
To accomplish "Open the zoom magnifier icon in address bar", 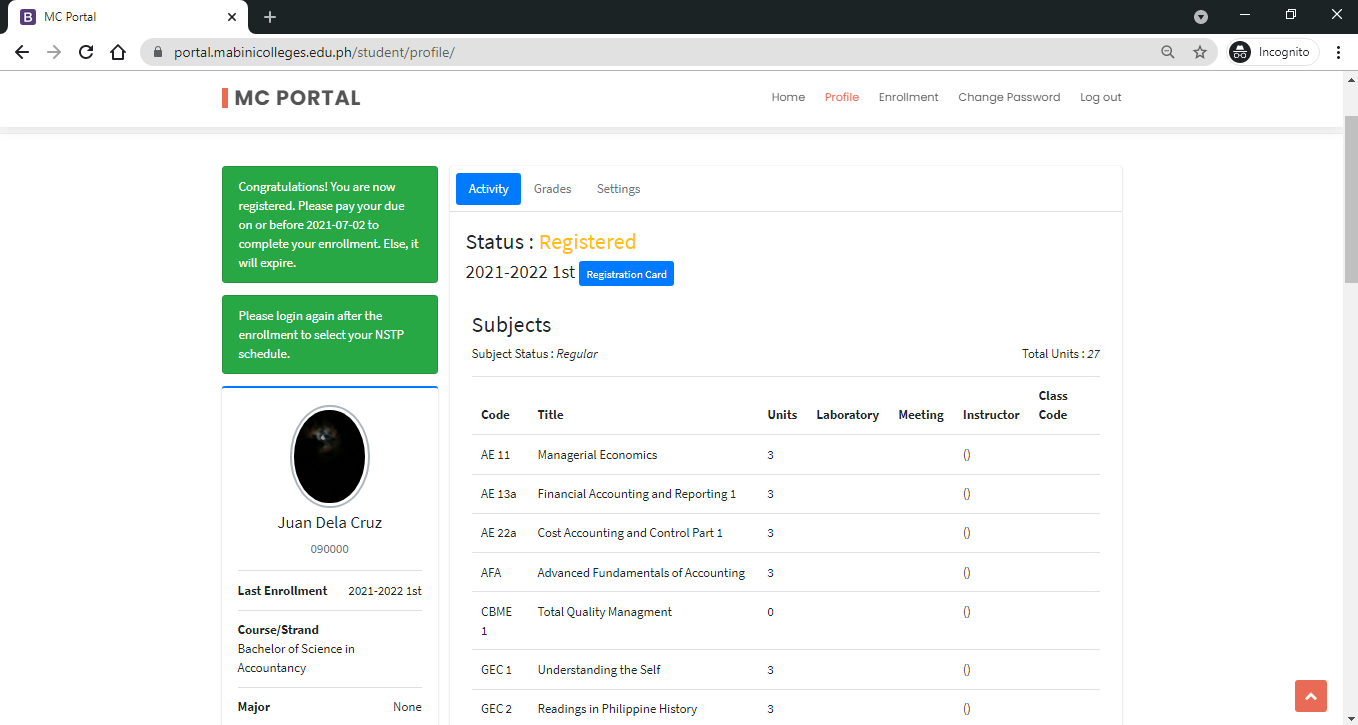I will (1167, 52).
